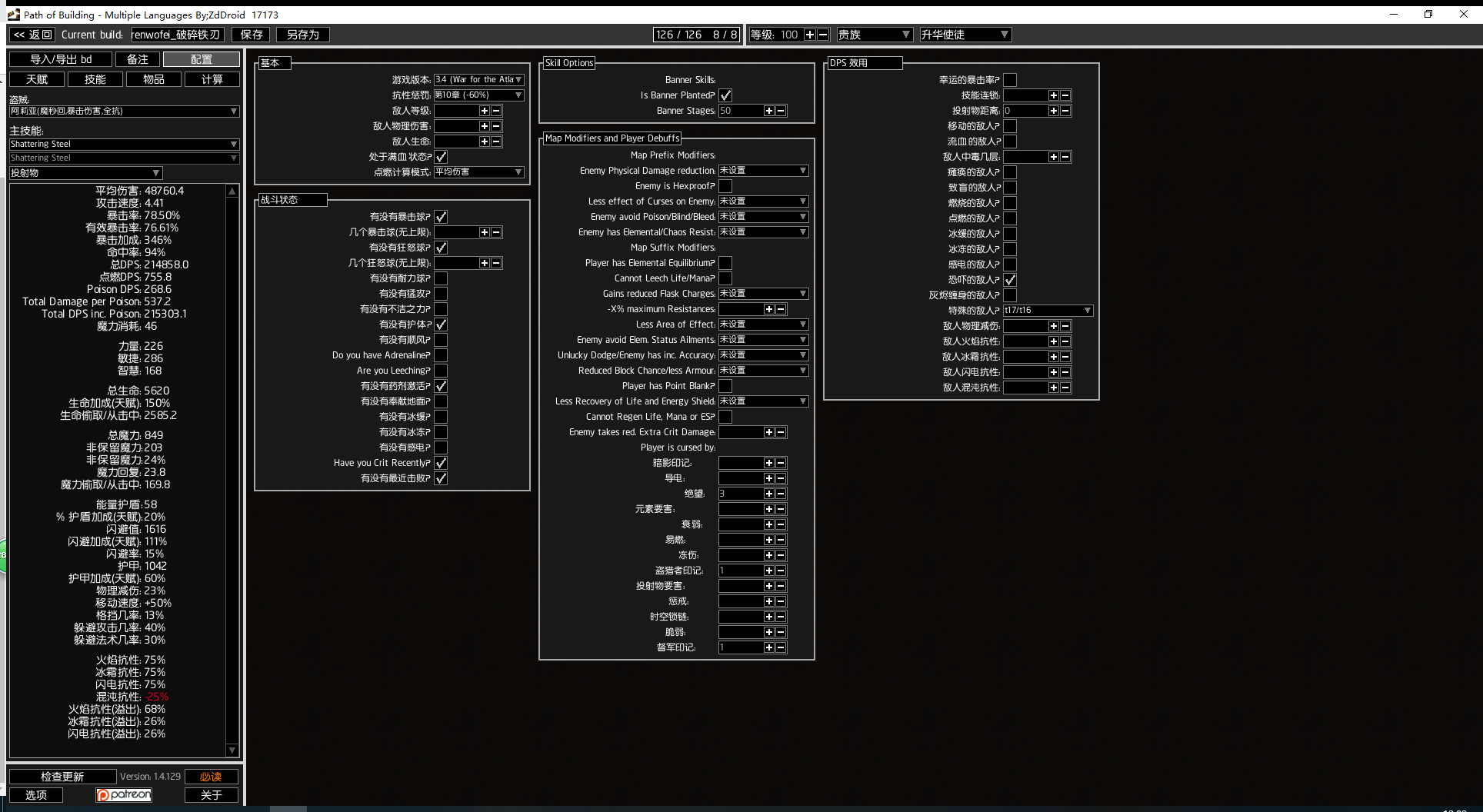
Task: Open the 特殊的敌人 dropdown
Action: pos(1048,311)
